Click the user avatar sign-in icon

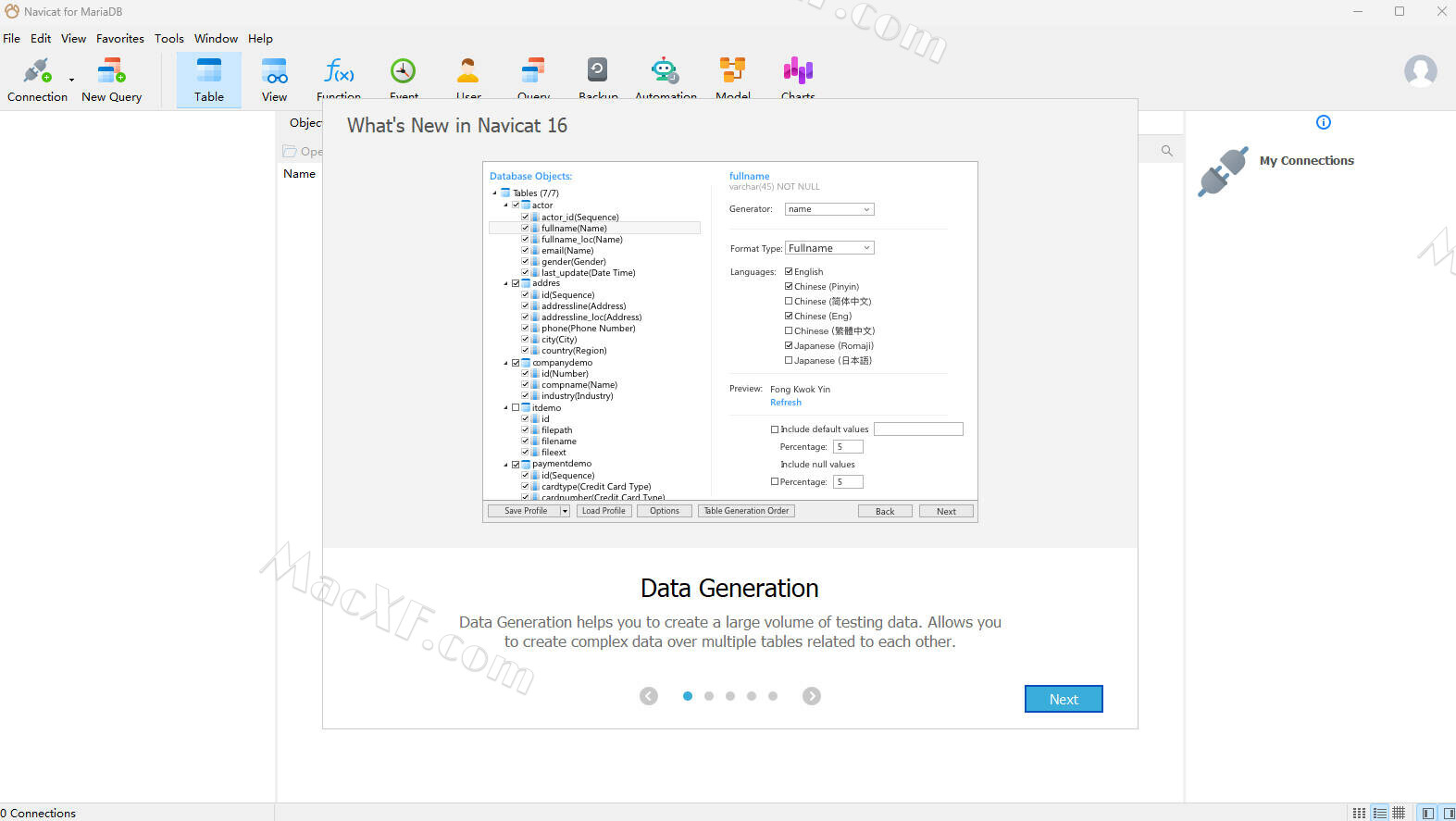click(1420, 71)
